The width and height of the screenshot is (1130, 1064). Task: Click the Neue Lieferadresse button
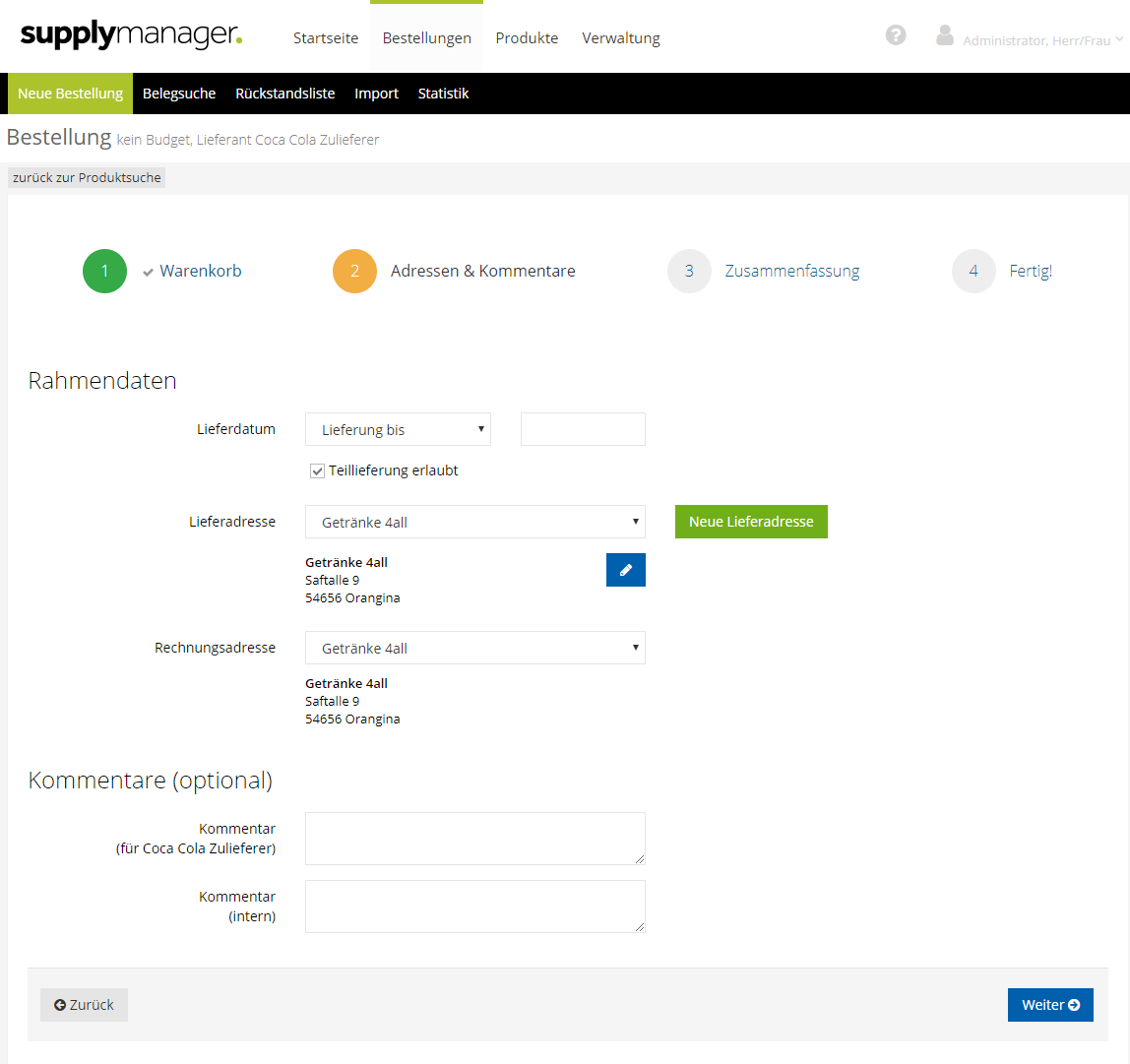pos(751,522)
